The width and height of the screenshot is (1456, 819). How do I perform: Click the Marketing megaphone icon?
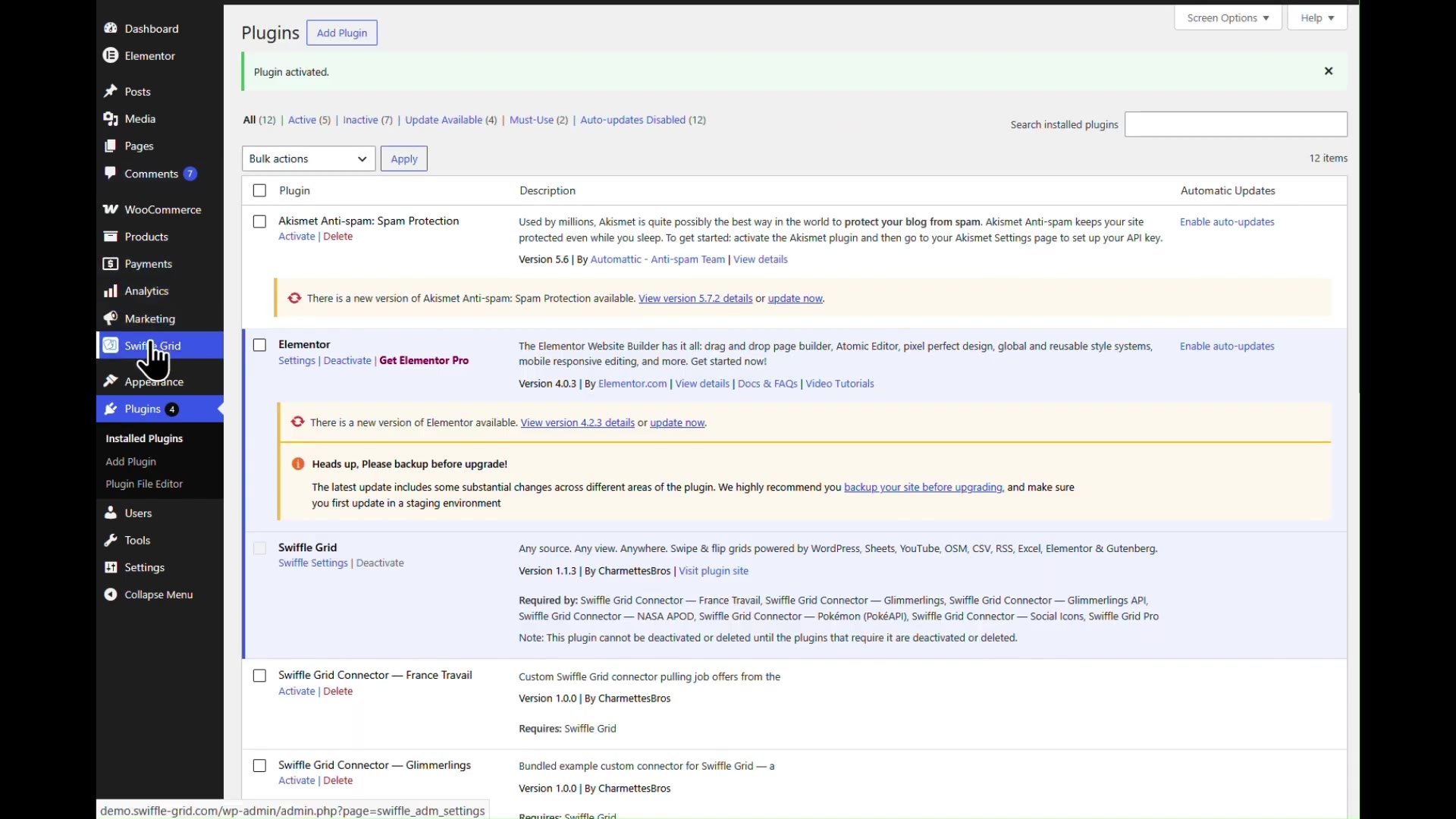(x=111, y=318)
